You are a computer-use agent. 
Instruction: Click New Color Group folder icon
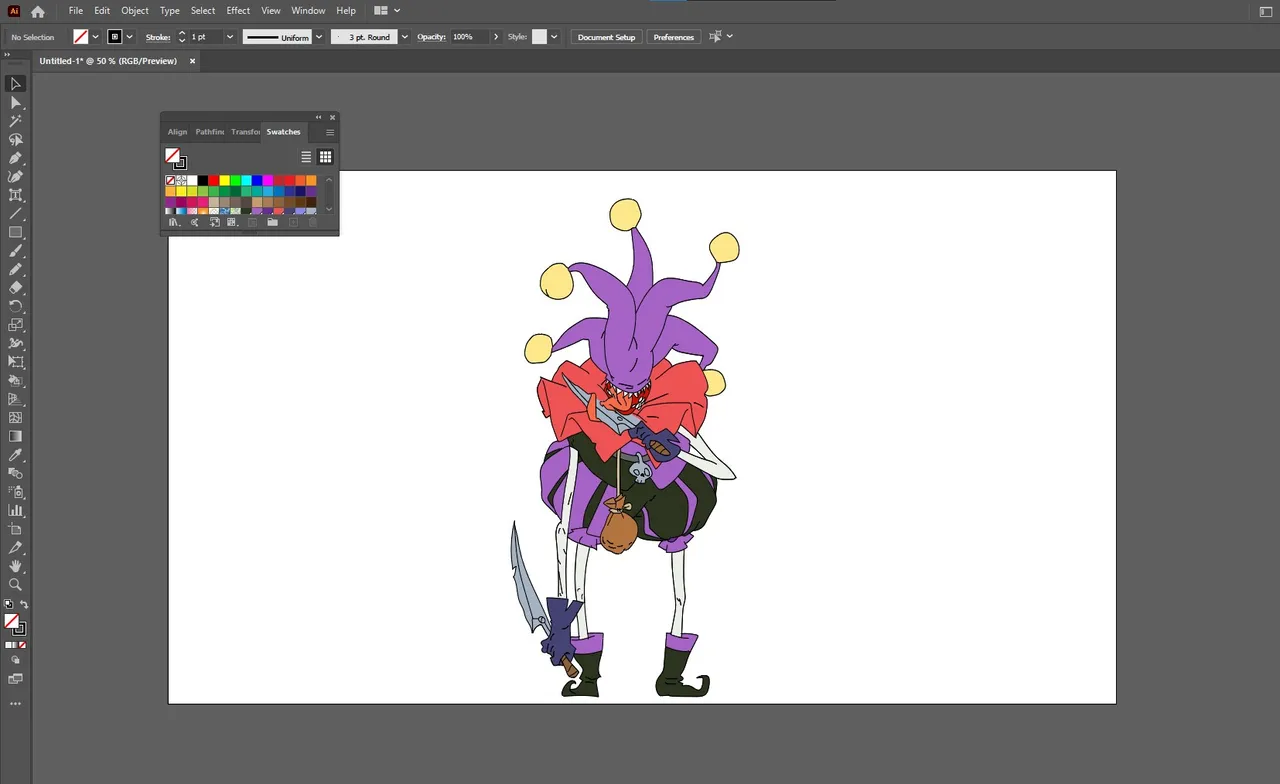coord(272,222)
